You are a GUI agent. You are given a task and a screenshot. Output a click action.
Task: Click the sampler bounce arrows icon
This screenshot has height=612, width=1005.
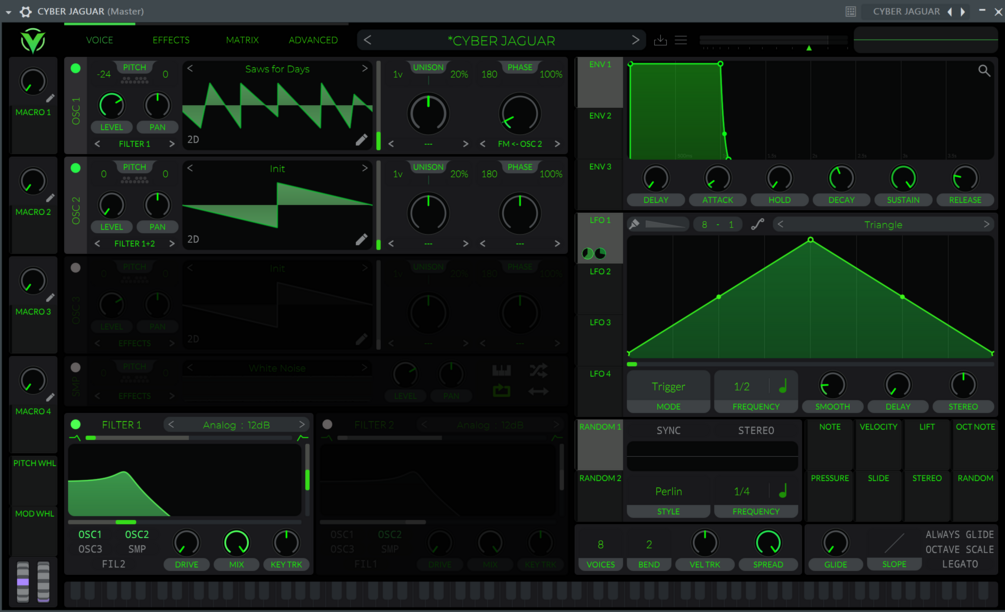(x=538, y=391)
